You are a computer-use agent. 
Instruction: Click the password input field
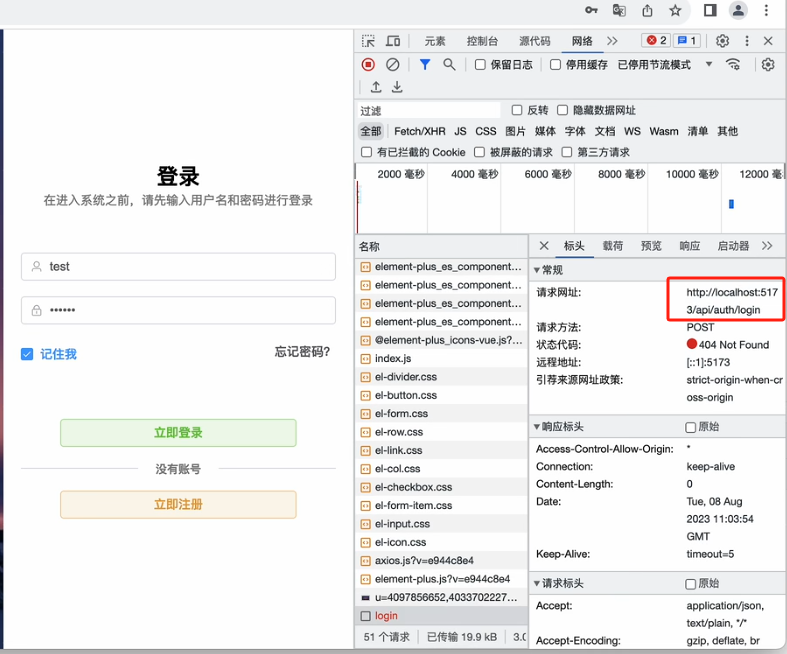tap(178, 310)
